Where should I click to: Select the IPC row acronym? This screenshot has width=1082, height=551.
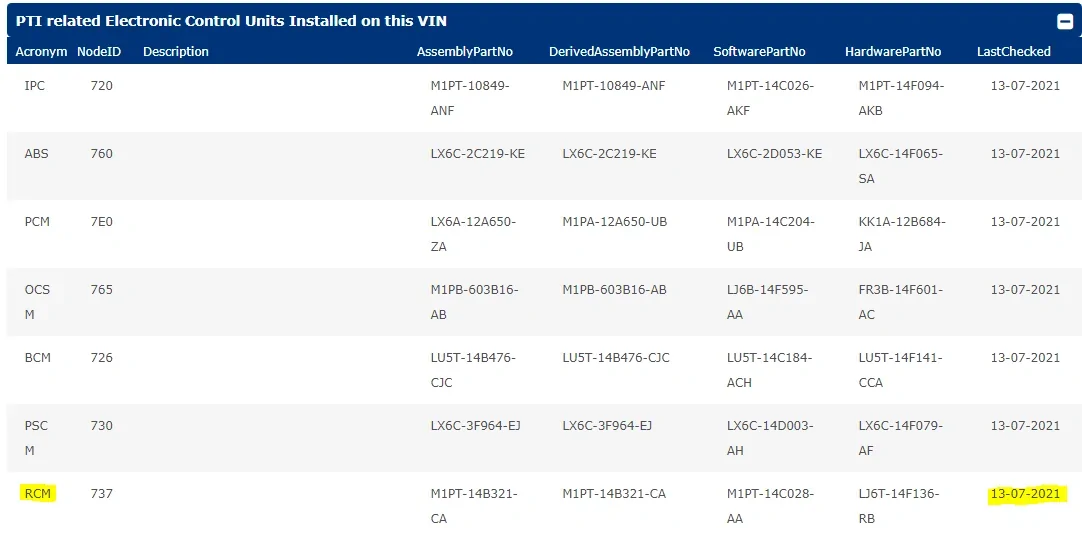(35, 86)
